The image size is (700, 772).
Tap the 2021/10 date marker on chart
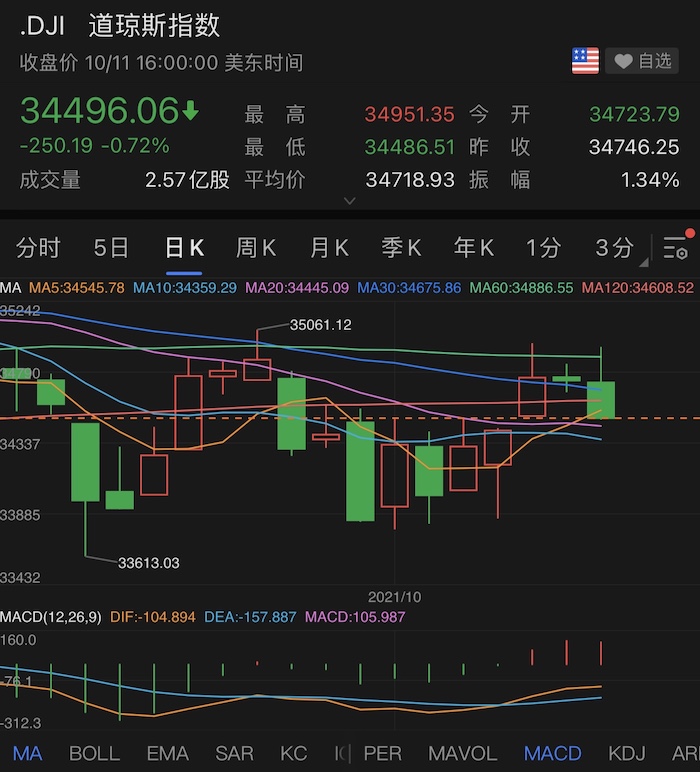[x=394, y=597]
